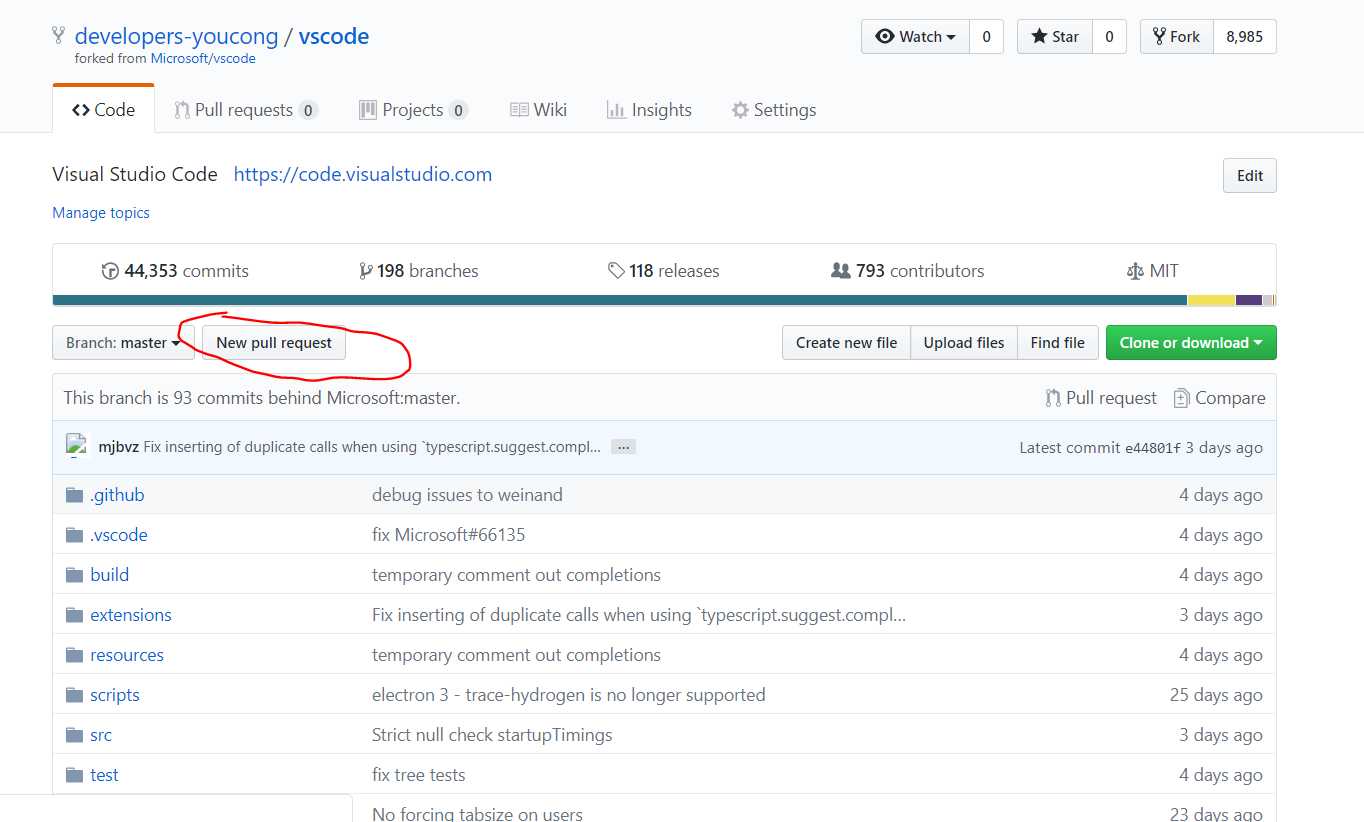
Task: Open the Wiki tab
Action: tap(538, 110)
